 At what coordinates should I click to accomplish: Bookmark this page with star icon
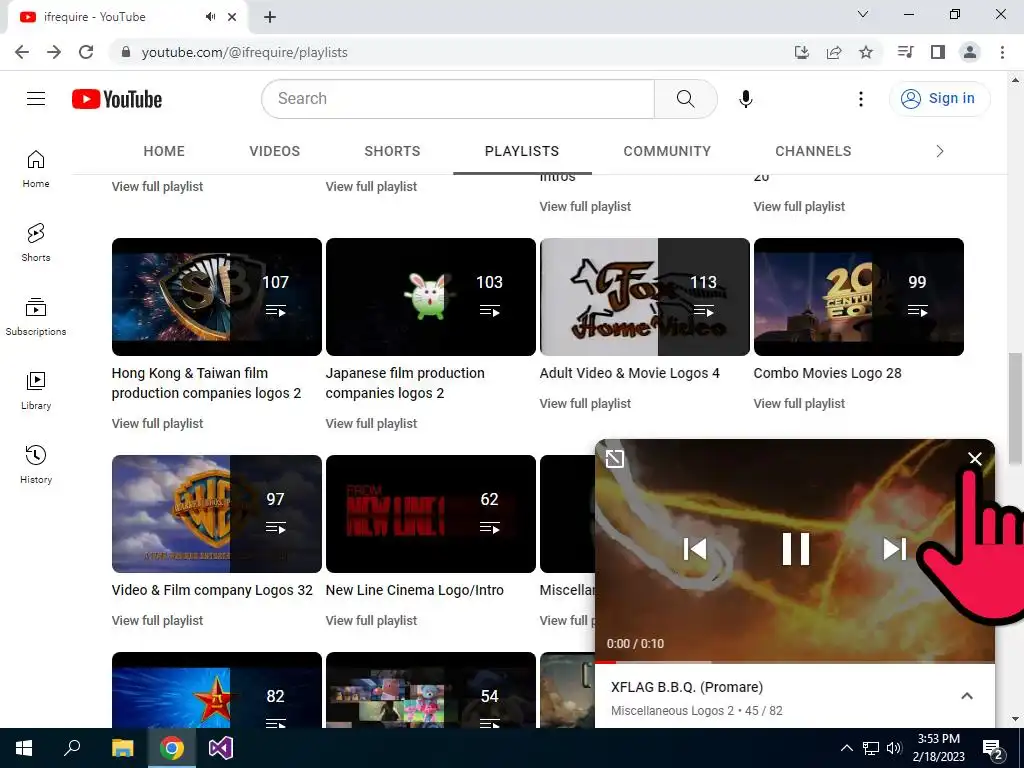coord(866,52)
